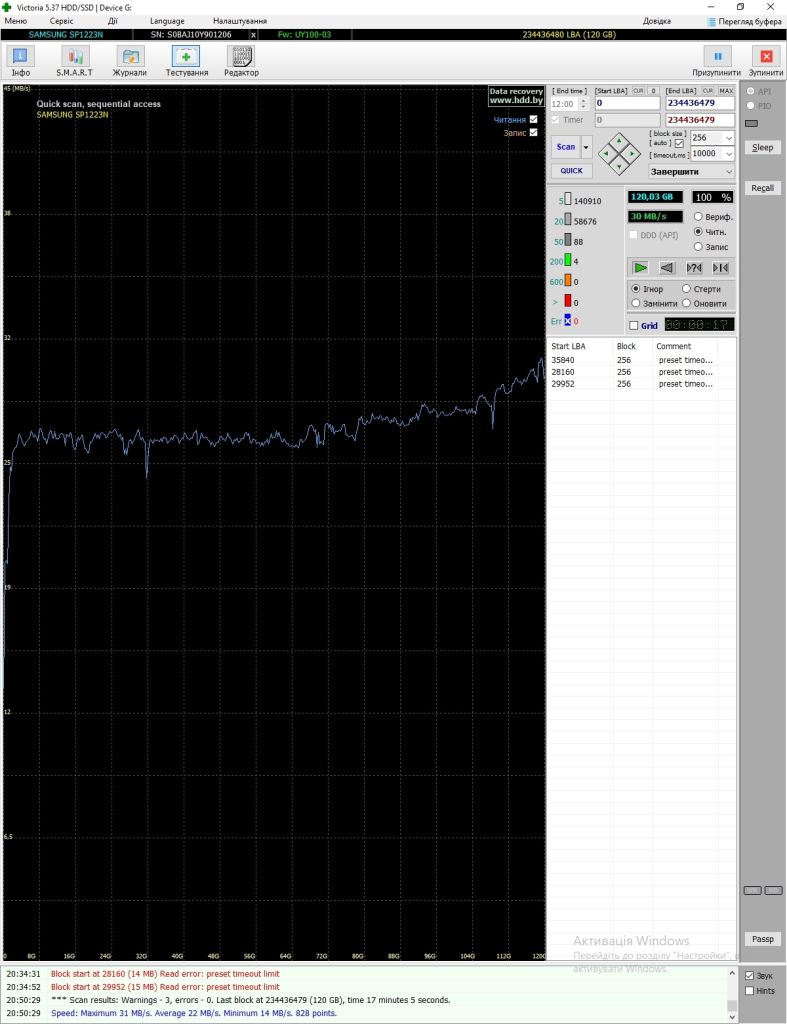Select the Ігнор radio option

coord(635,289)
